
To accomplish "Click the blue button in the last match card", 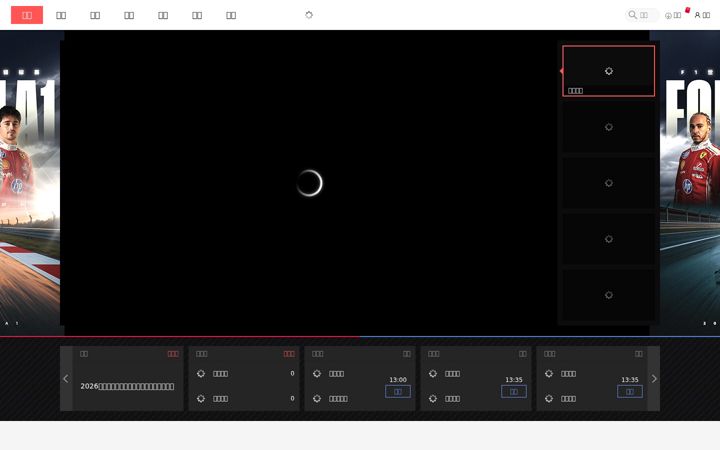I will point(630,392).
